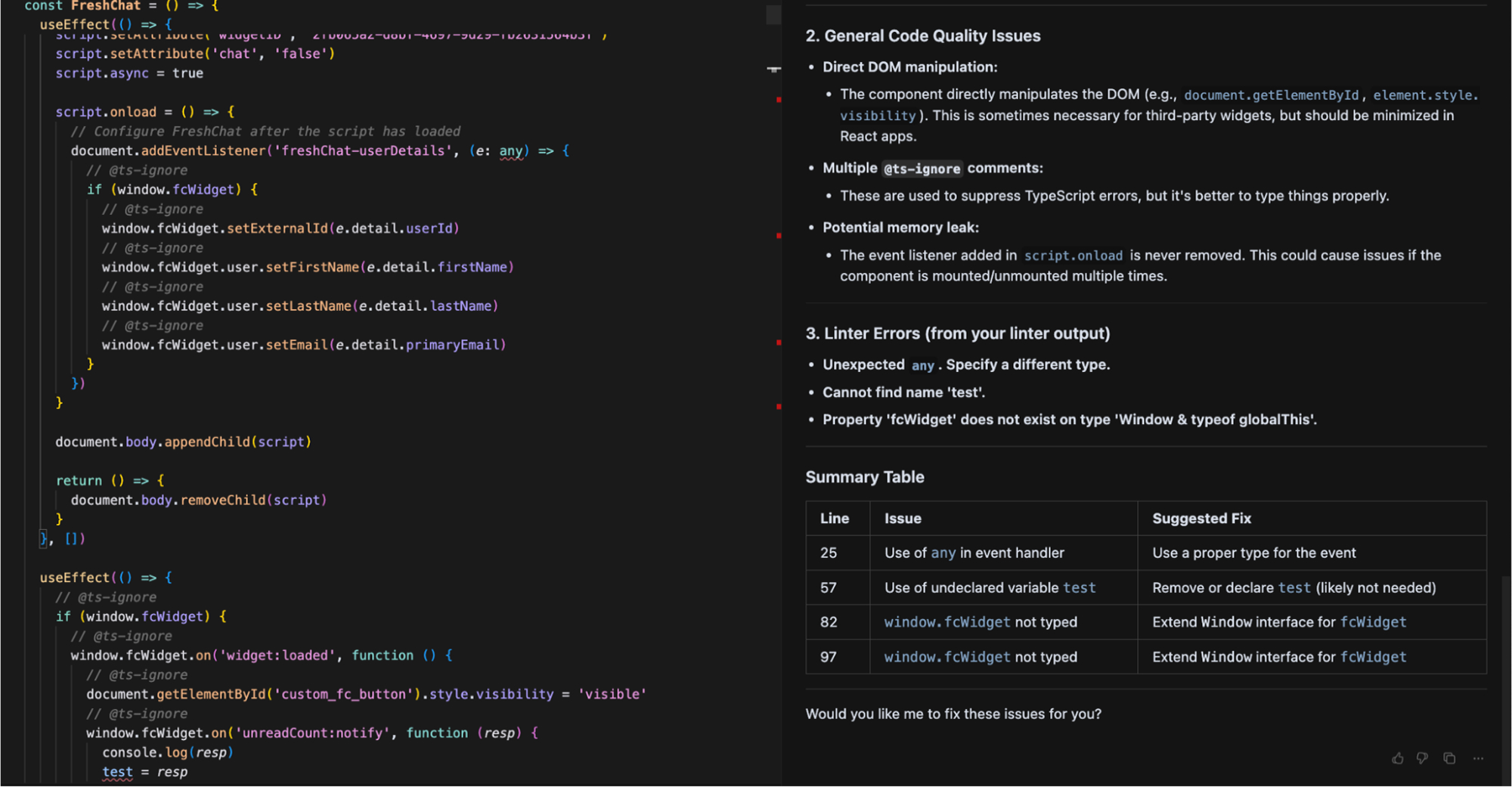Click the chat panel vertical scrollbar thumb

(x=1506, y=680)
